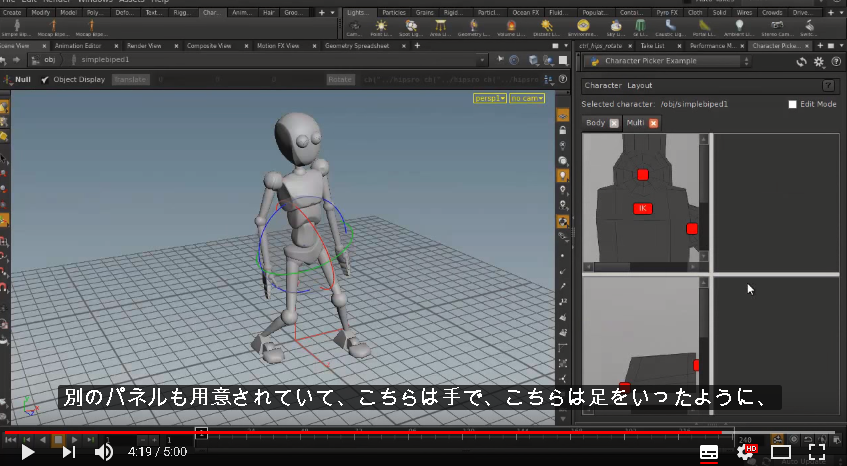Open the right shelf set options arrow

pos(842,12)
